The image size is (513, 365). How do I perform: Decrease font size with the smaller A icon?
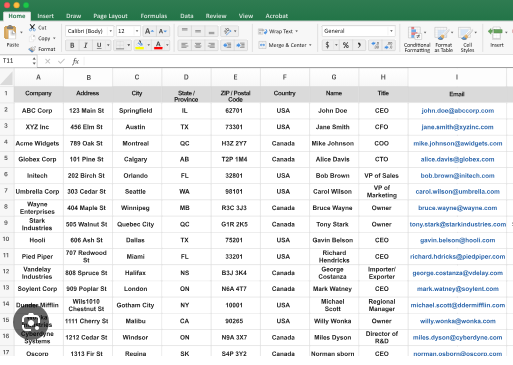162,31
